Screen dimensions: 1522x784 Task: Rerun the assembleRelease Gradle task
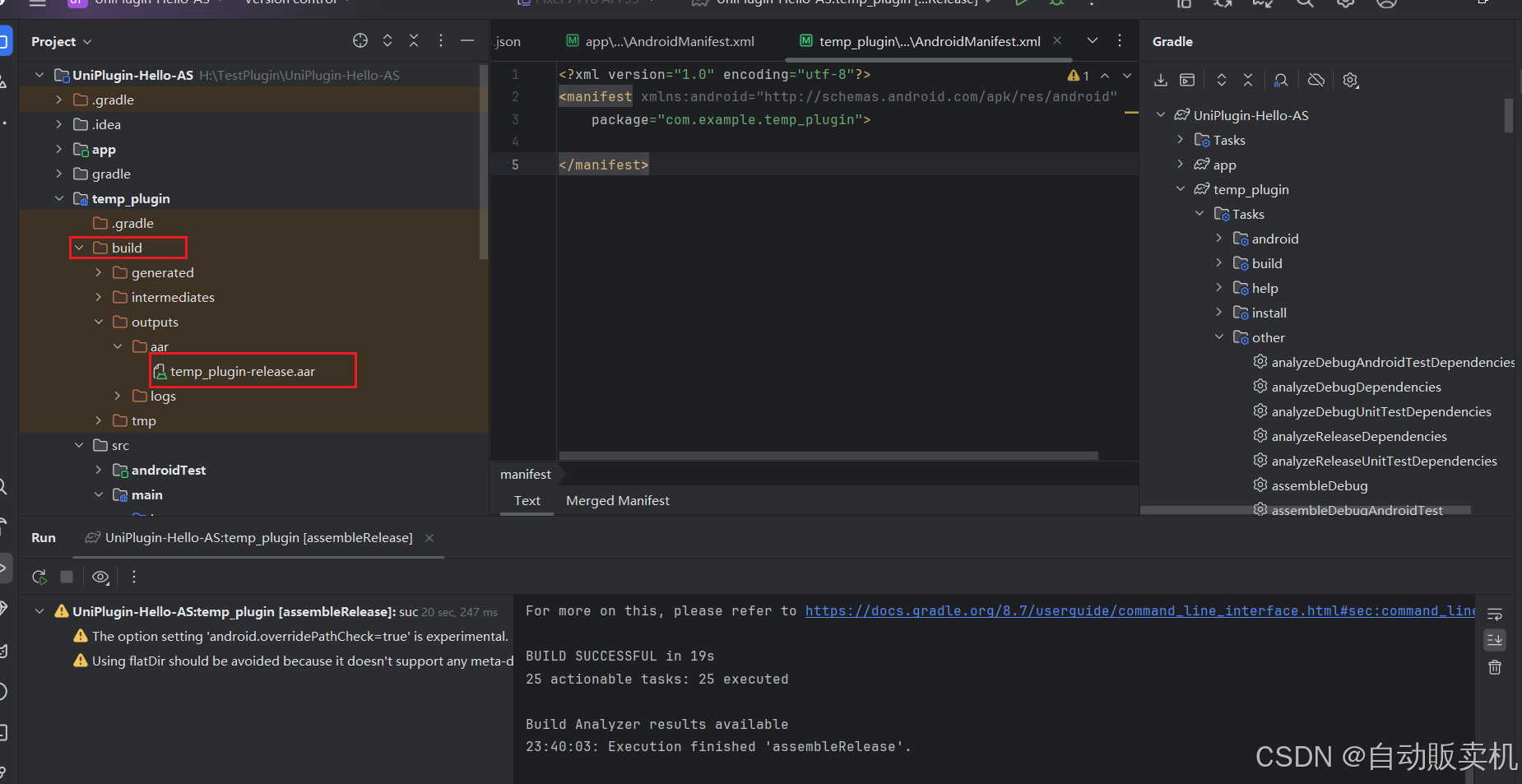click(39, 577)
